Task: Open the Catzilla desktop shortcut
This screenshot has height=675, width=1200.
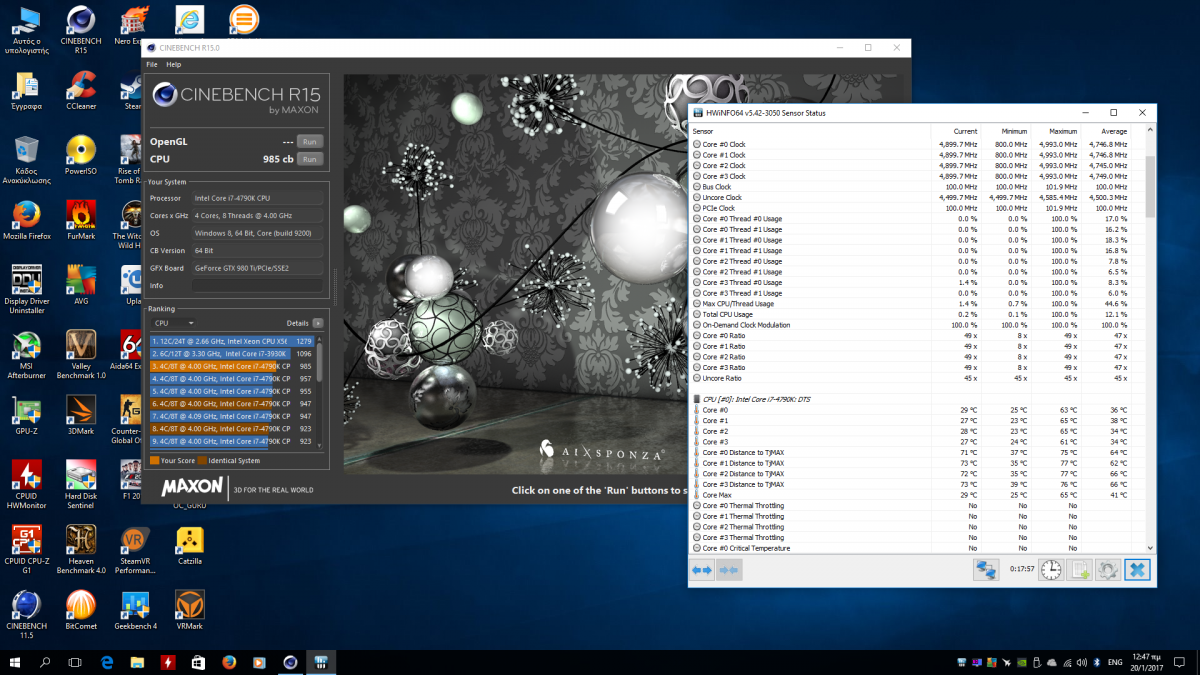Action: coord(189,546)
